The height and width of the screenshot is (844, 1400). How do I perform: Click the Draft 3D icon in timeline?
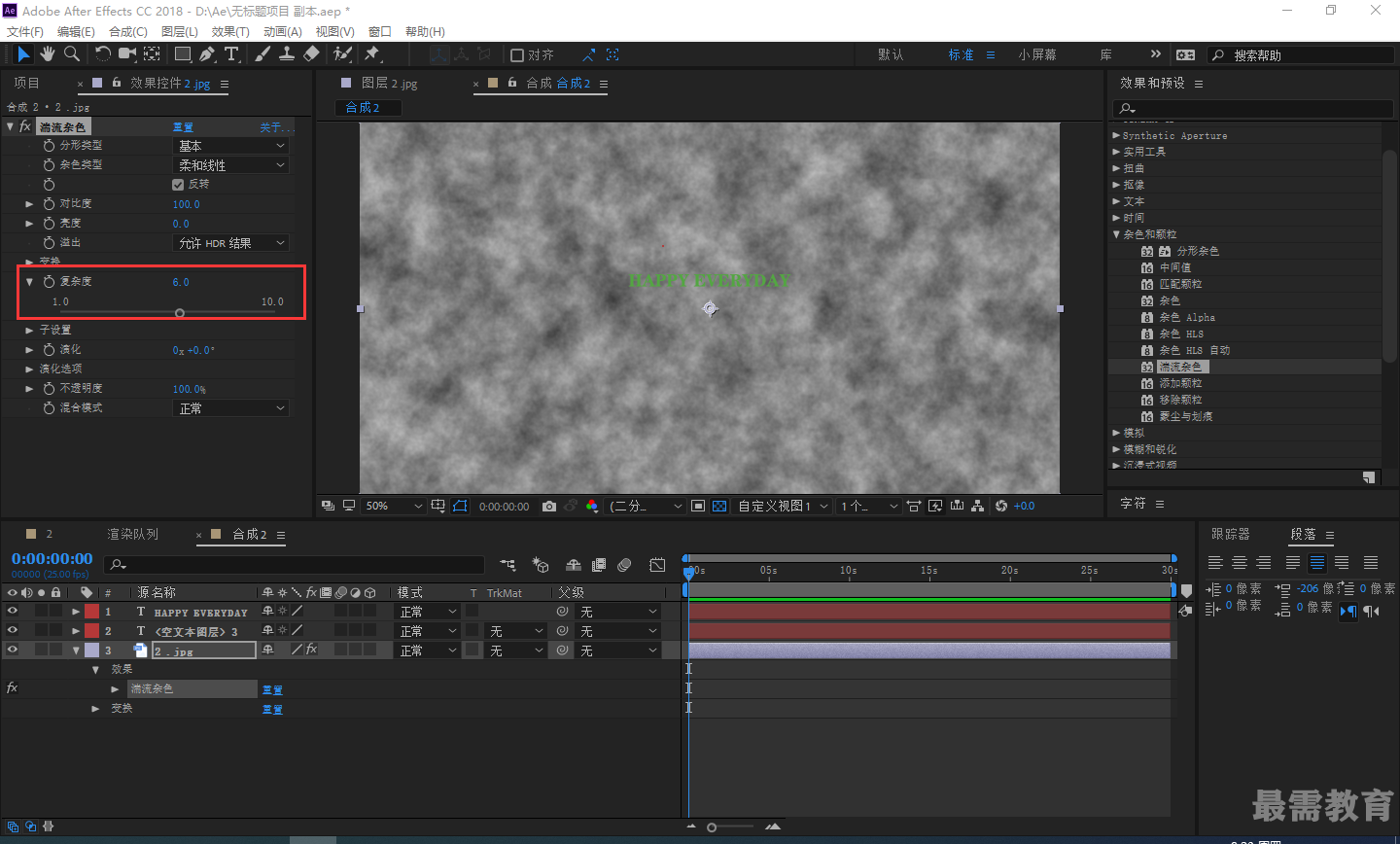pyautogui.click(x=541, y=565)
